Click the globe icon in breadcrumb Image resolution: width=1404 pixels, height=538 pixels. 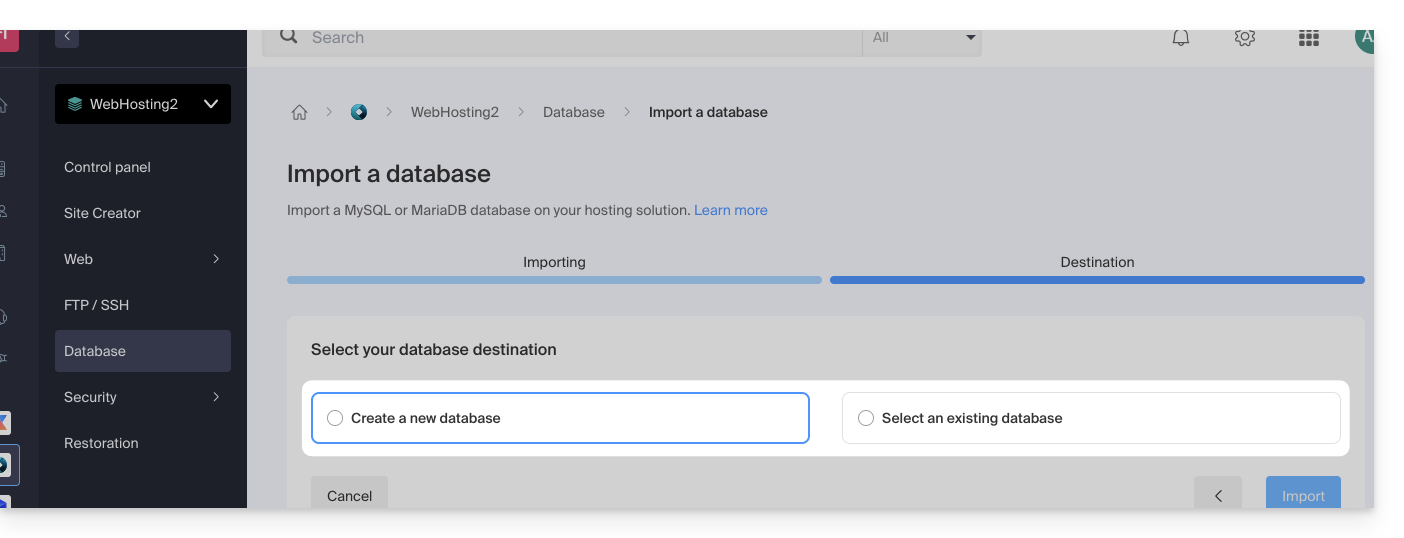(x=359, y=112)
